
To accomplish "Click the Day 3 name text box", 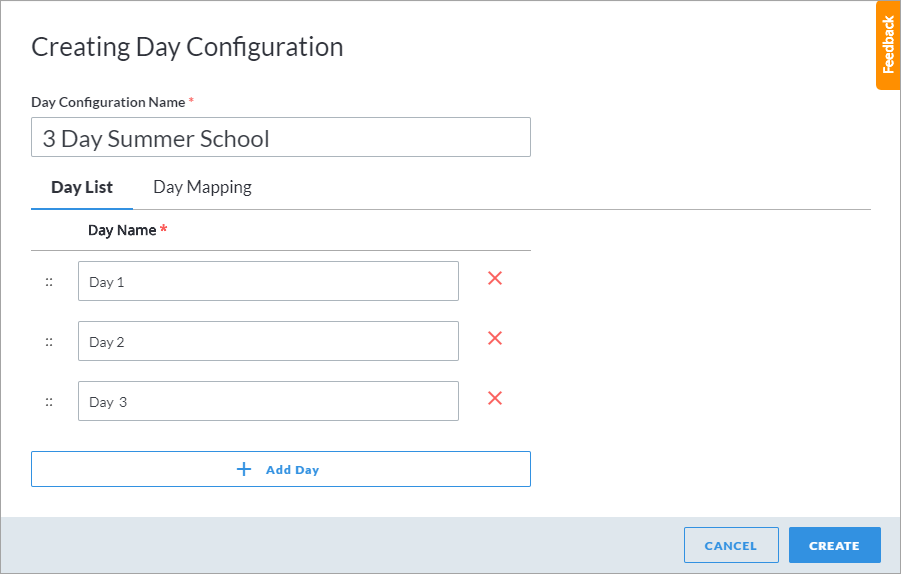I will pyautogui.click(x=268, y=401).
